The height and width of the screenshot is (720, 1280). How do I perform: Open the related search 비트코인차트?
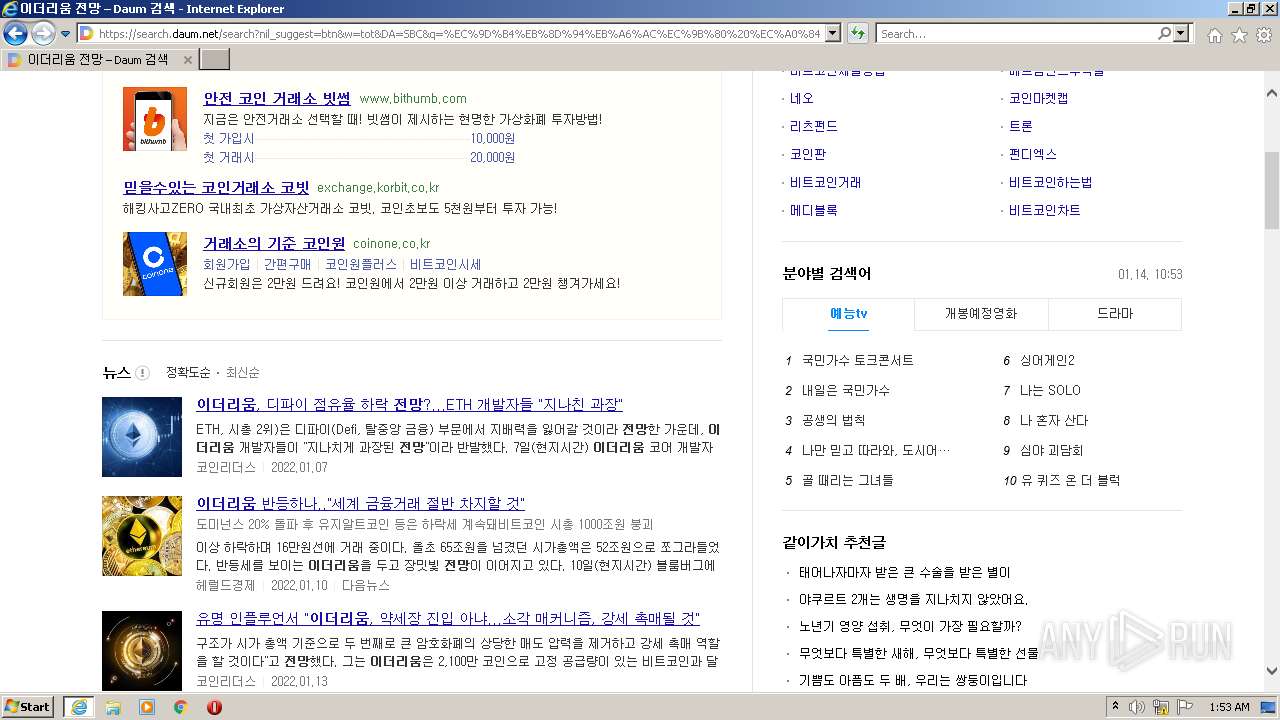click(1045, 210)
